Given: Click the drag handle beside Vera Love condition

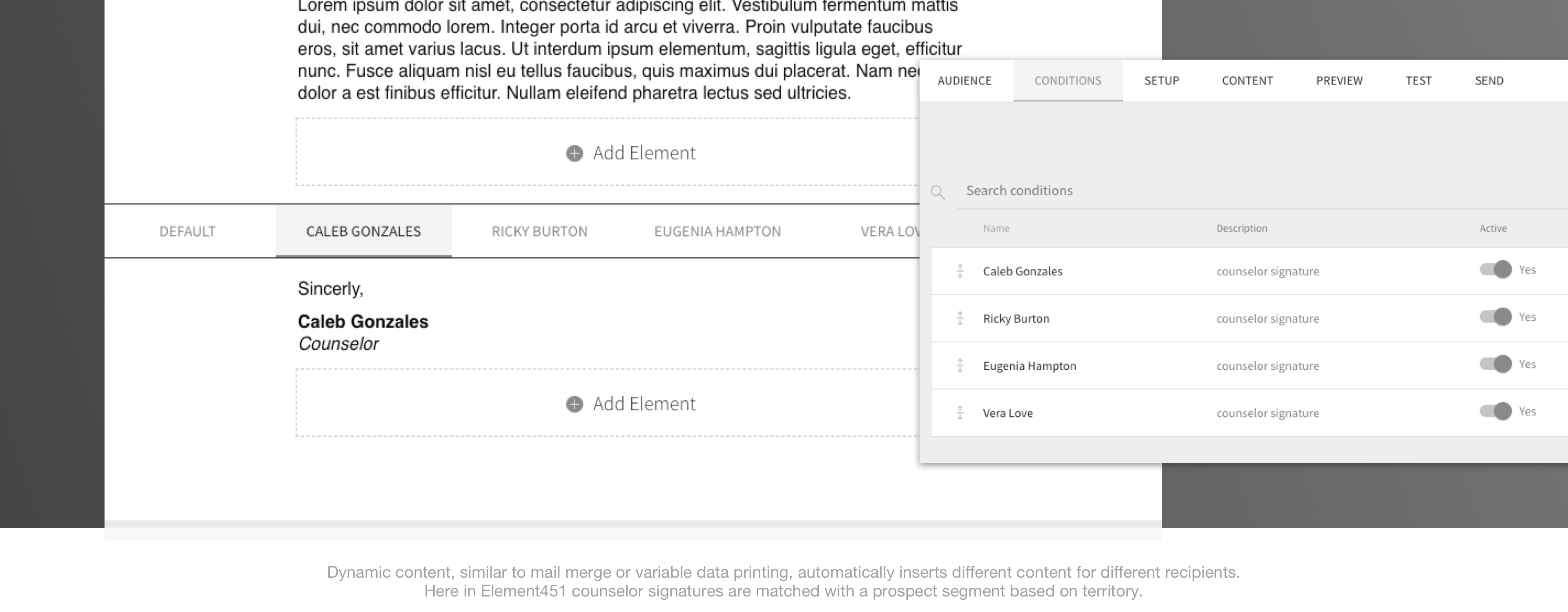Looking at the screenshot, I should tap(959, 413).
